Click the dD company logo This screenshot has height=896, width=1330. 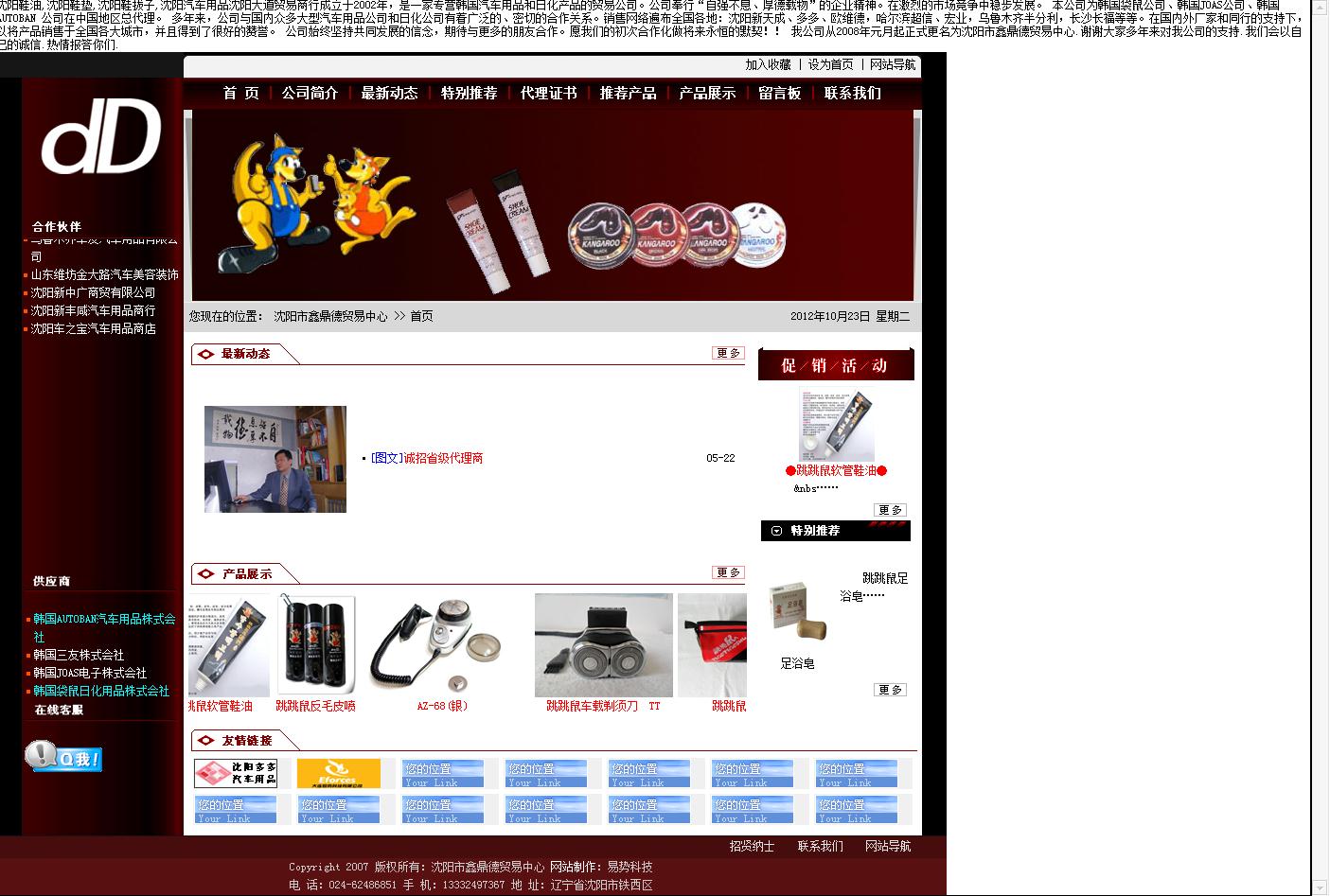click(101, 138)
